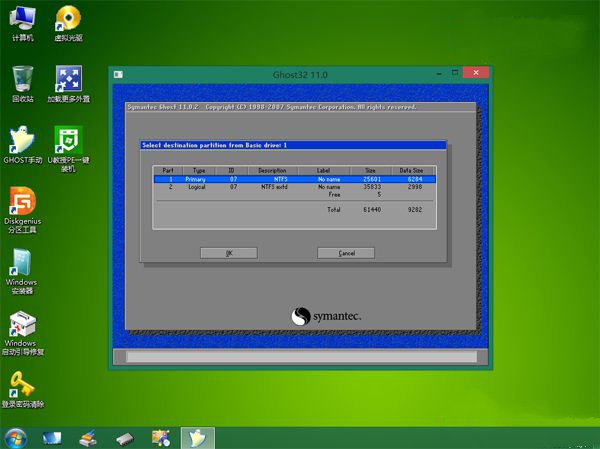
Task: Open the 虚拟光驱 virtual drive icon
Action: point(68,23)
